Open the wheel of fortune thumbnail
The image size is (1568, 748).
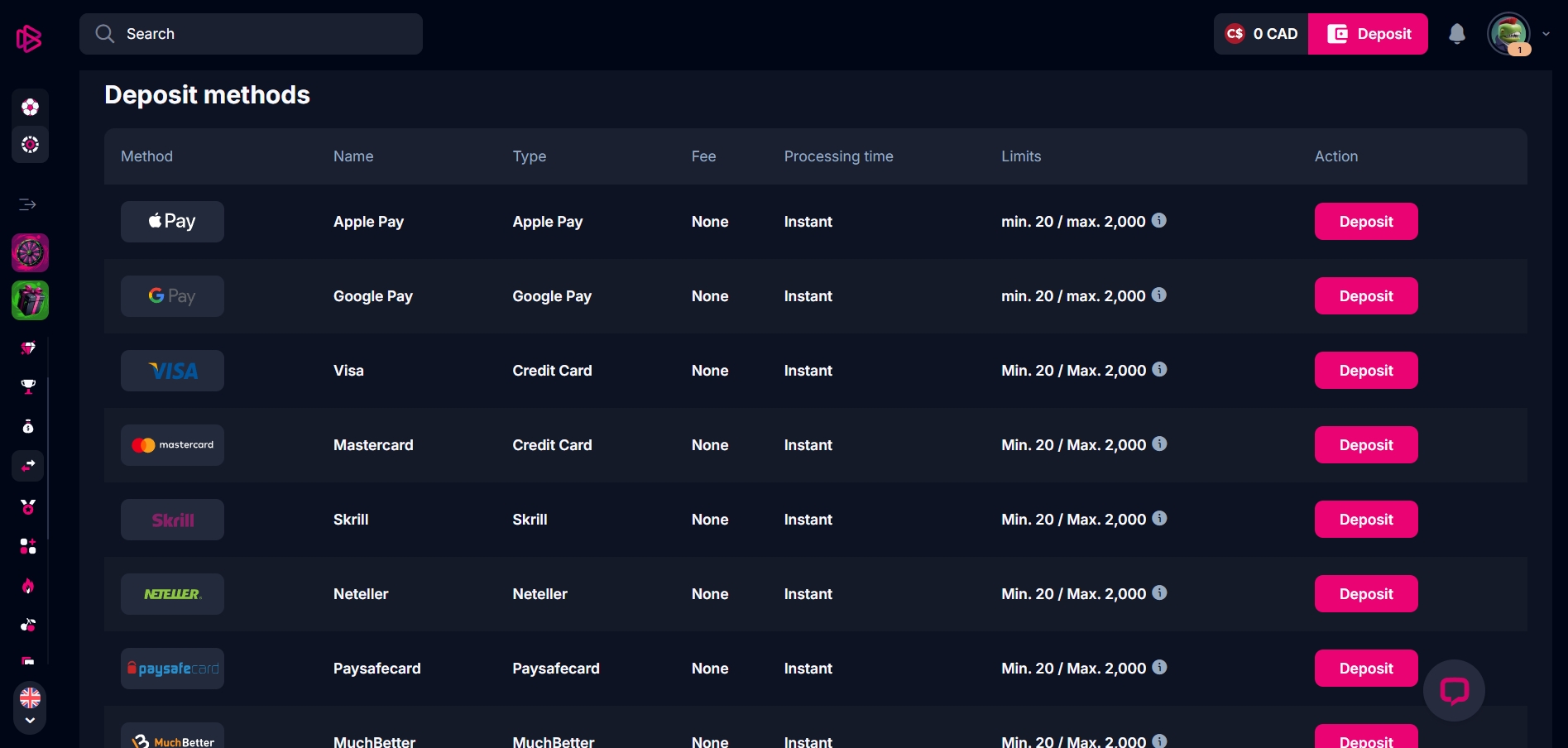30,253
